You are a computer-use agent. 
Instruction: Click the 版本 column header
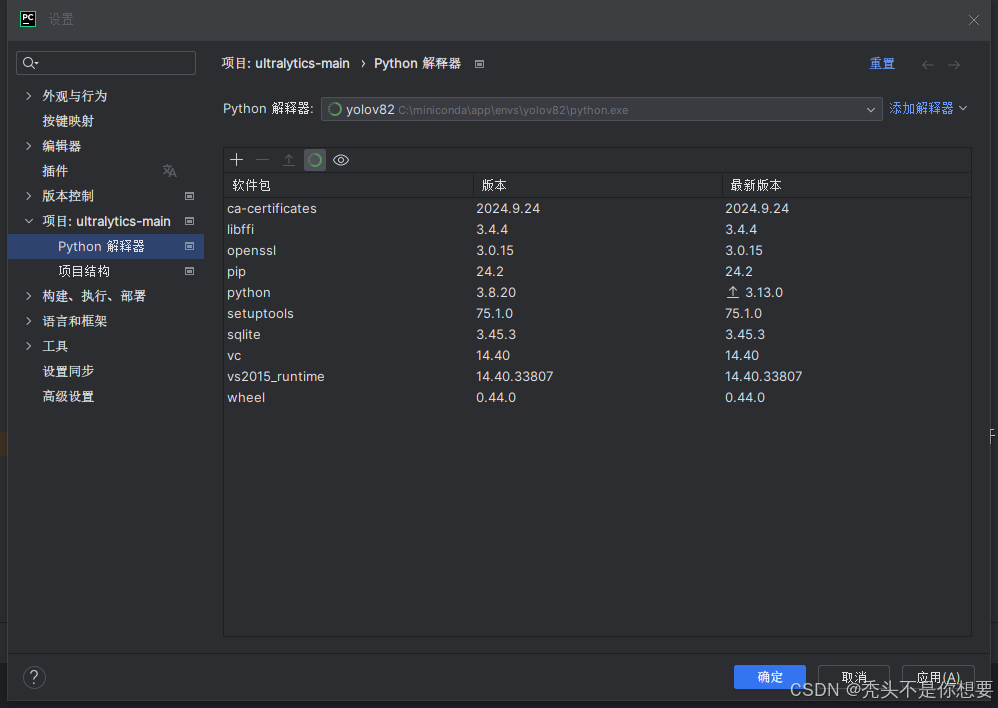598,185
